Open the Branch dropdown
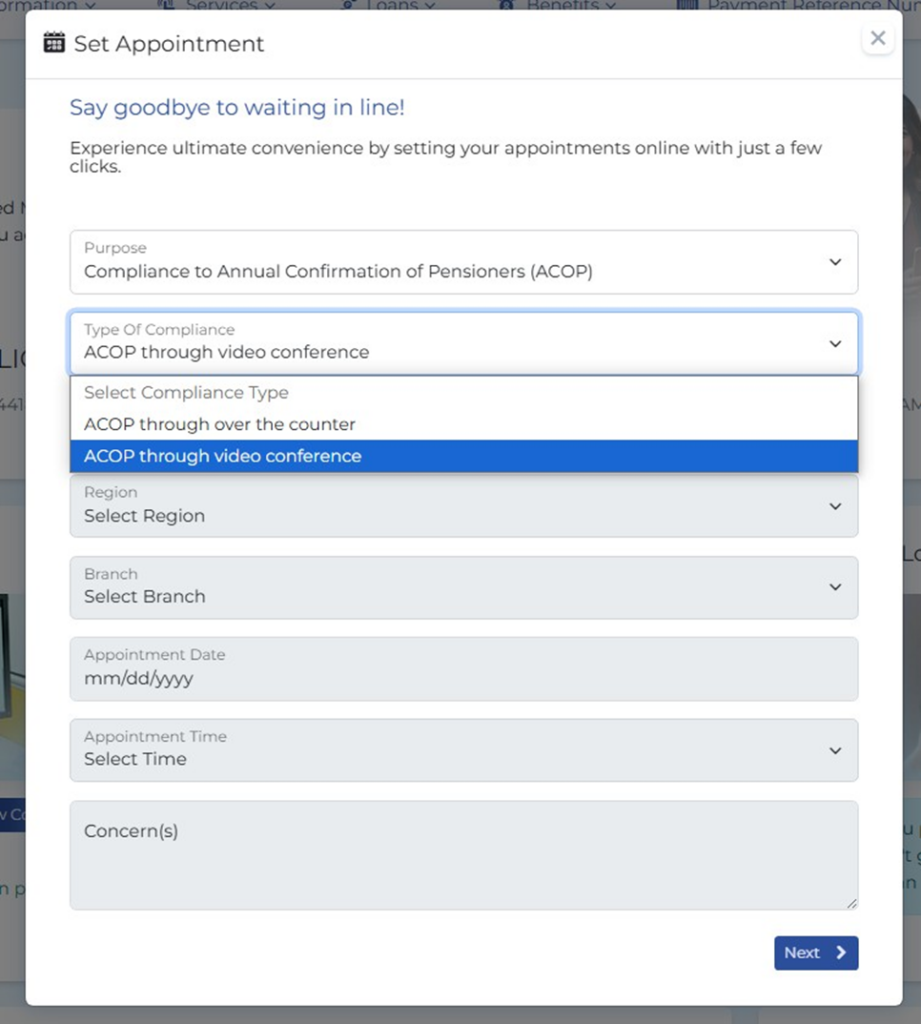Viewport: 921px width, 1024px height. 464,587
